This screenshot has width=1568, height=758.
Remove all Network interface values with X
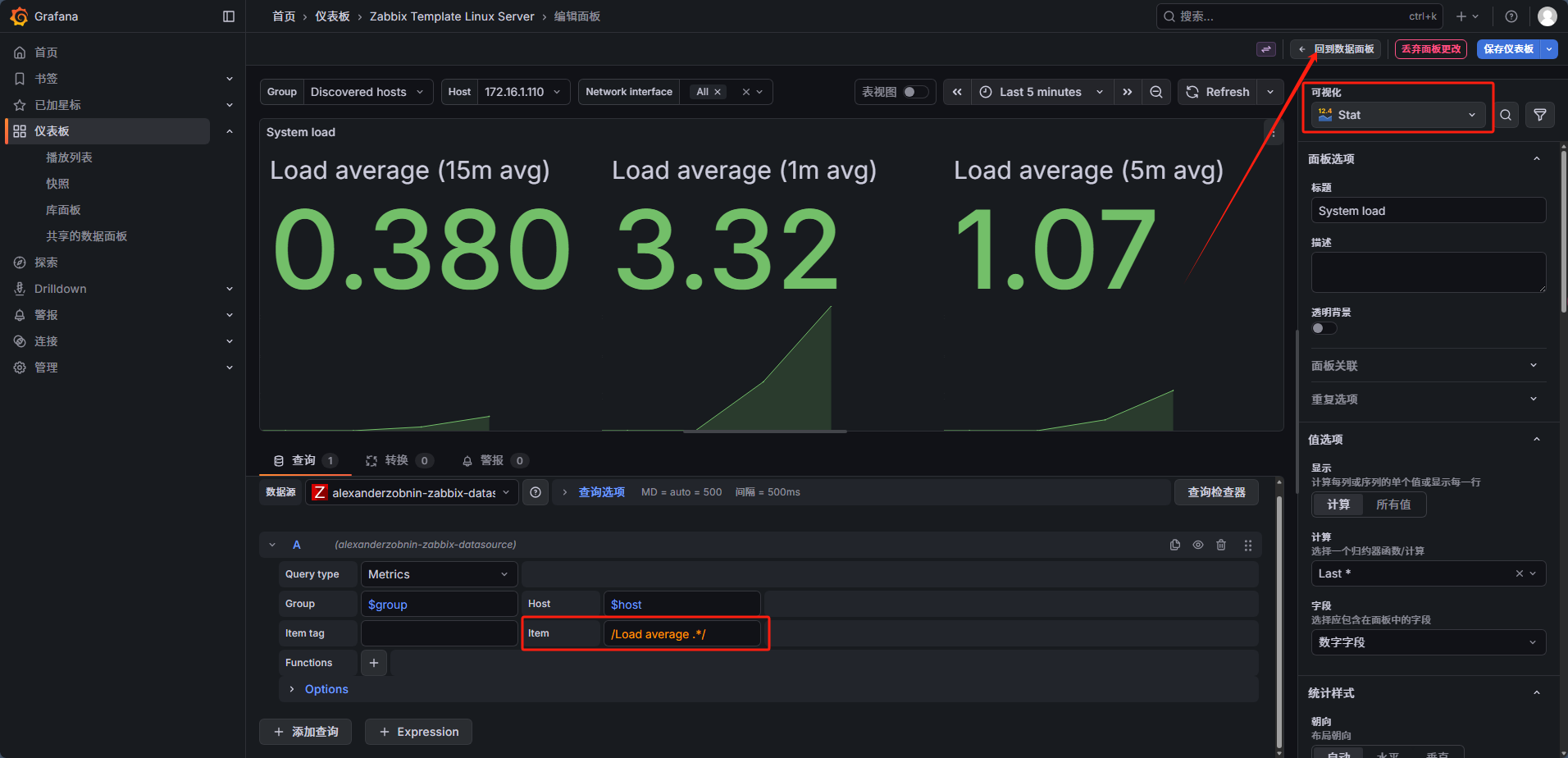pos(746,92)
